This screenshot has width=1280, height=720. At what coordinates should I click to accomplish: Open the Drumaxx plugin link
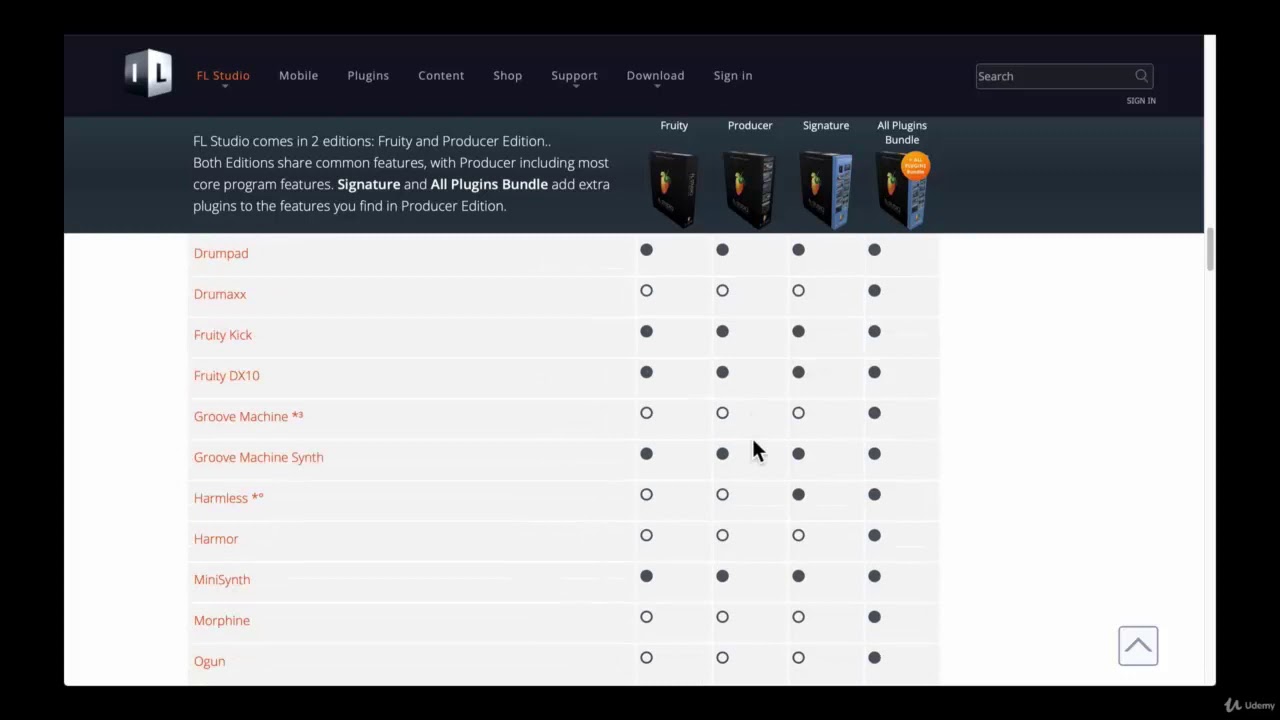[220, 294]
